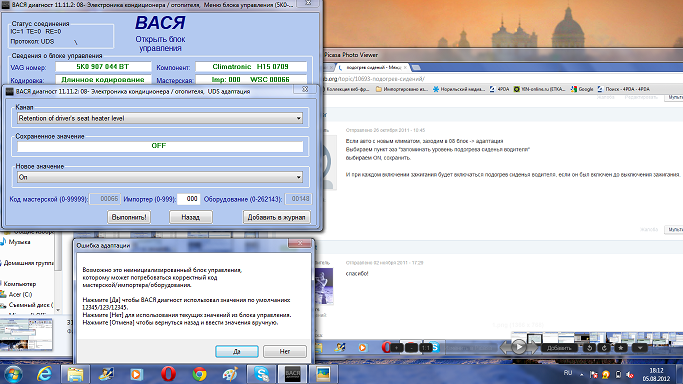Screen dimensions: 683x384
Task: Switch to ВАСЯ диагност taskbar button
Action: (293, 374)
